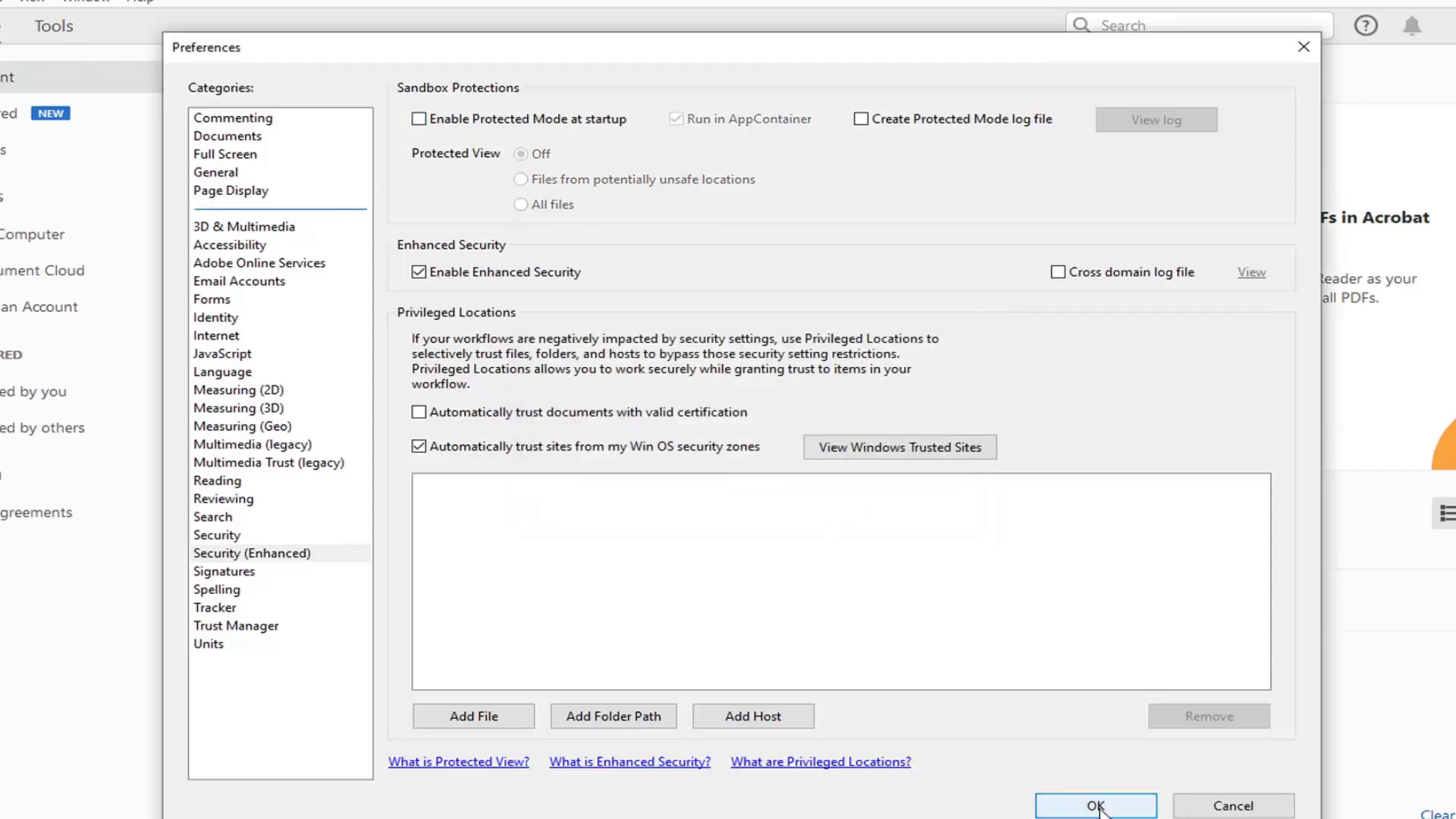Select Trust Manager category
Image resolution: width=1456 pixels, height=819 pixels.
(236, 626)
